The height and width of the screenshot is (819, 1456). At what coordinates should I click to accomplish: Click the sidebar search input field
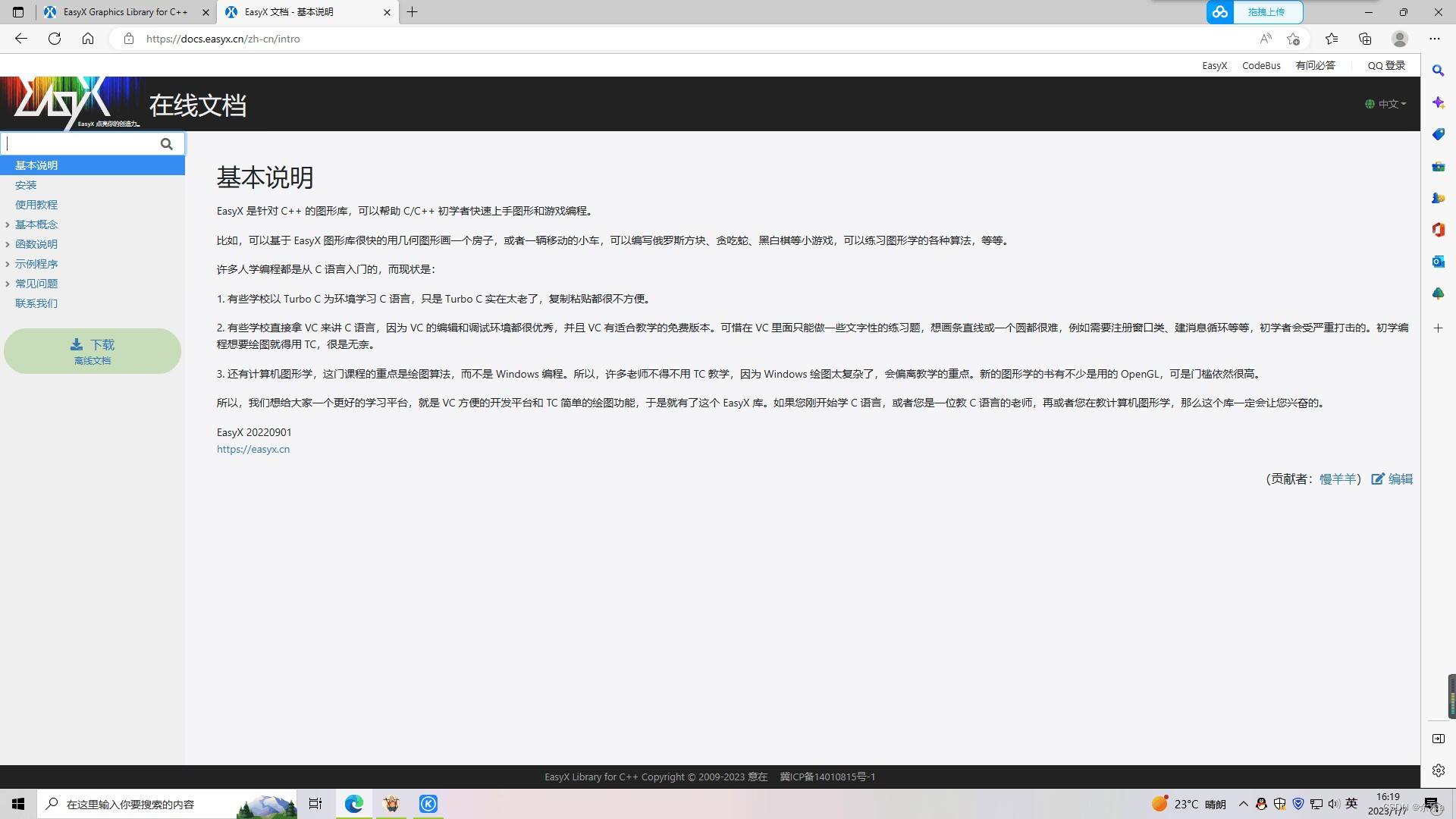80,144
